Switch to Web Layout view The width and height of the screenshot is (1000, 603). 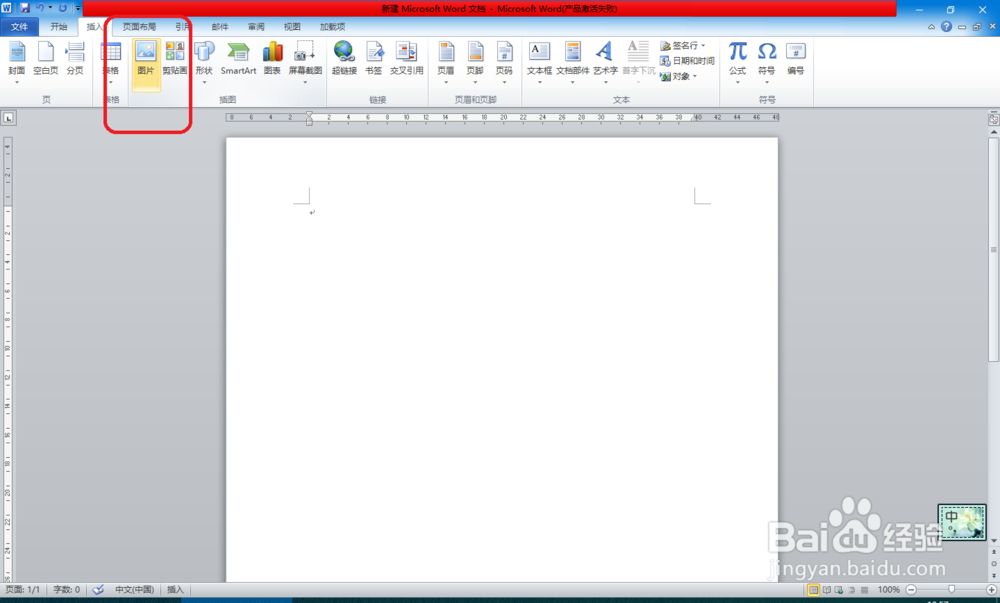[839, 590]
